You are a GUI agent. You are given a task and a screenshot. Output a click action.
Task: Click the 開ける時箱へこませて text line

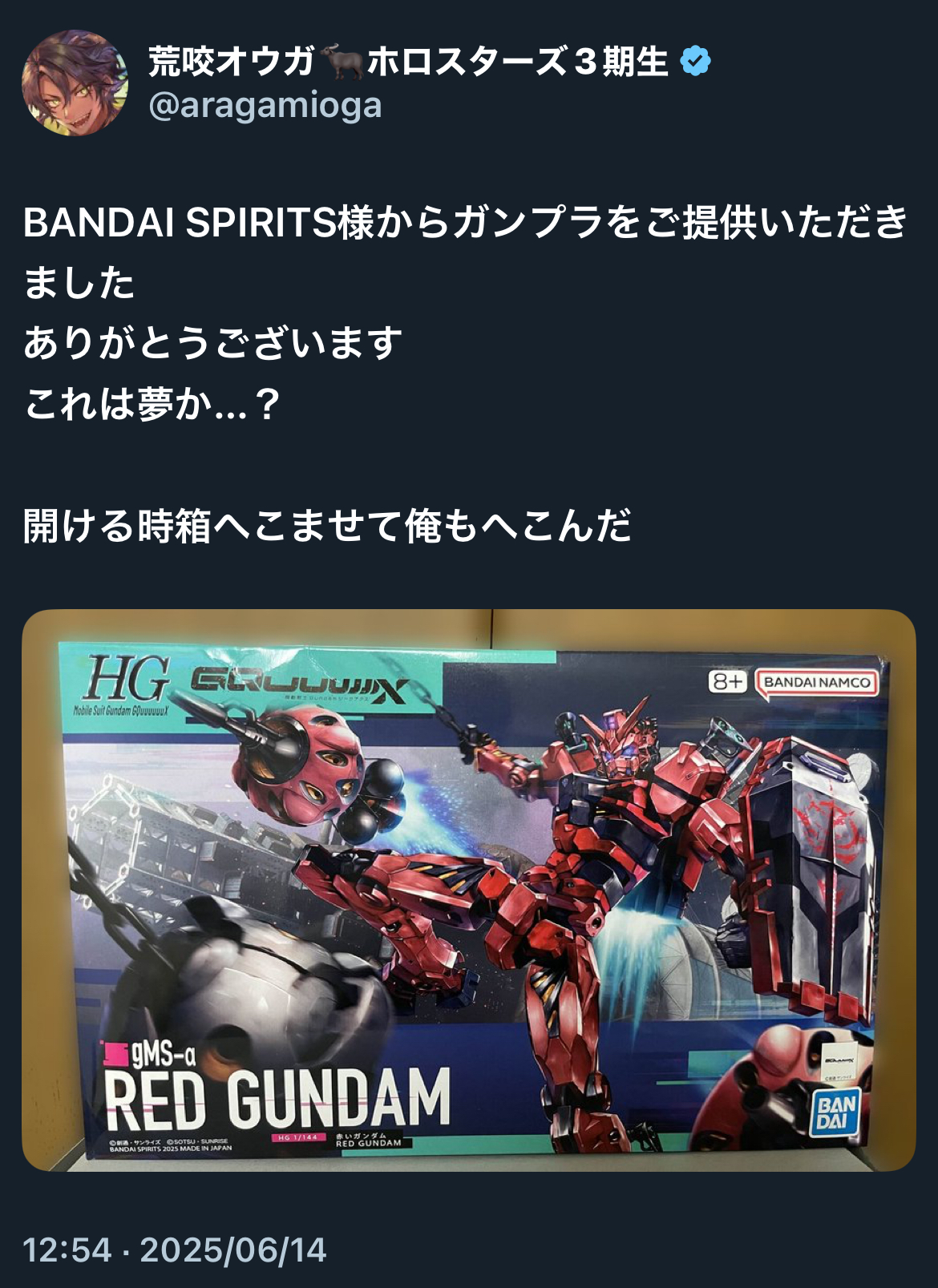tap(327, 526)
